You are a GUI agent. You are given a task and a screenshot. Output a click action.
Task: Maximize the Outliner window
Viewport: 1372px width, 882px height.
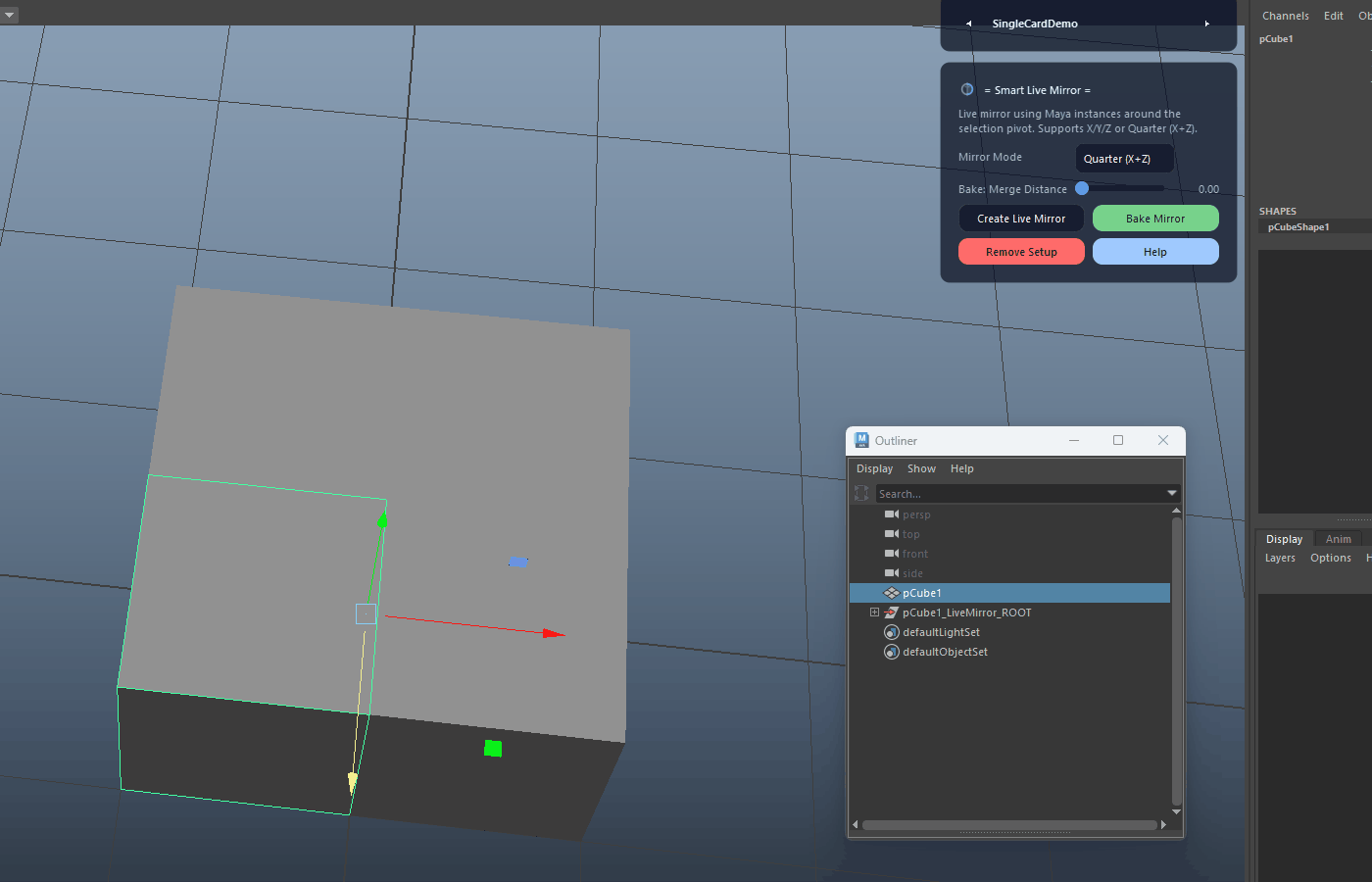(1118, 440)
